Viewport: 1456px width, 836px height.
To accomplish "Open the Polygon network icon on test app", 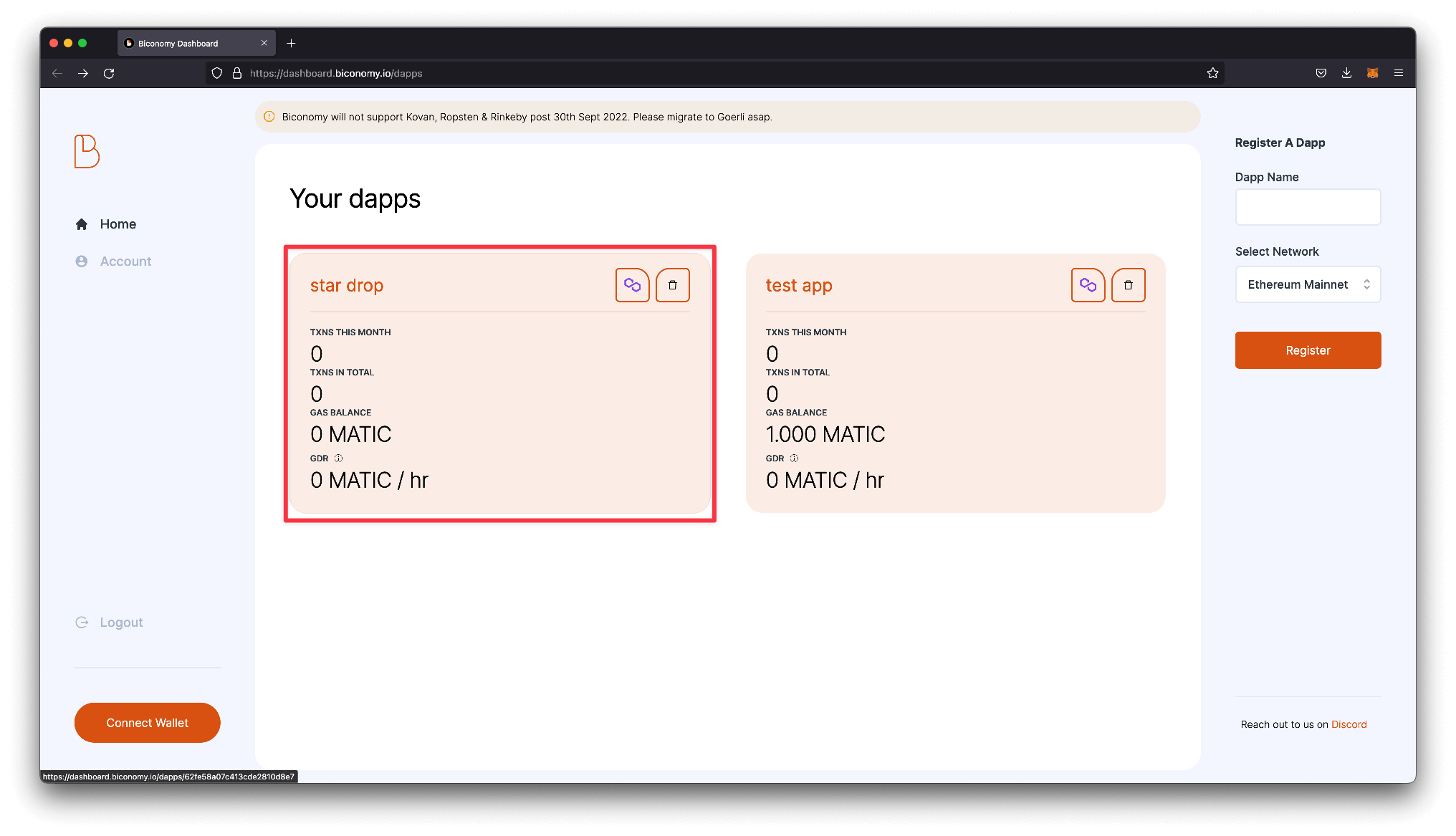I will (x=1088, y=284).
